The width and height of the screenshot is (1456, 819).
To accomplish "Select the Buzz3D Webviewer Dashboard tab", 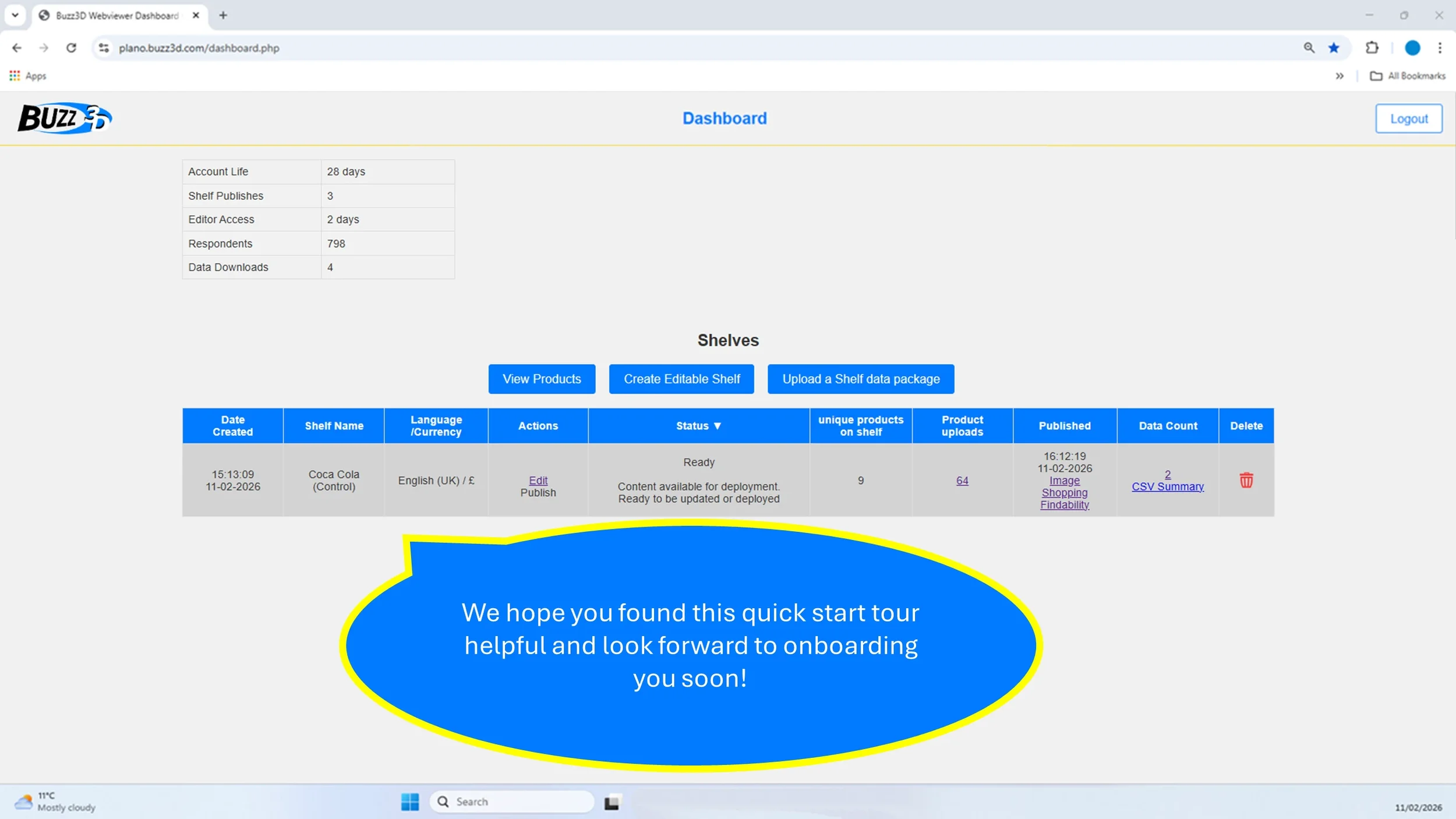I will pyautogui.click(x=116, y=16).
